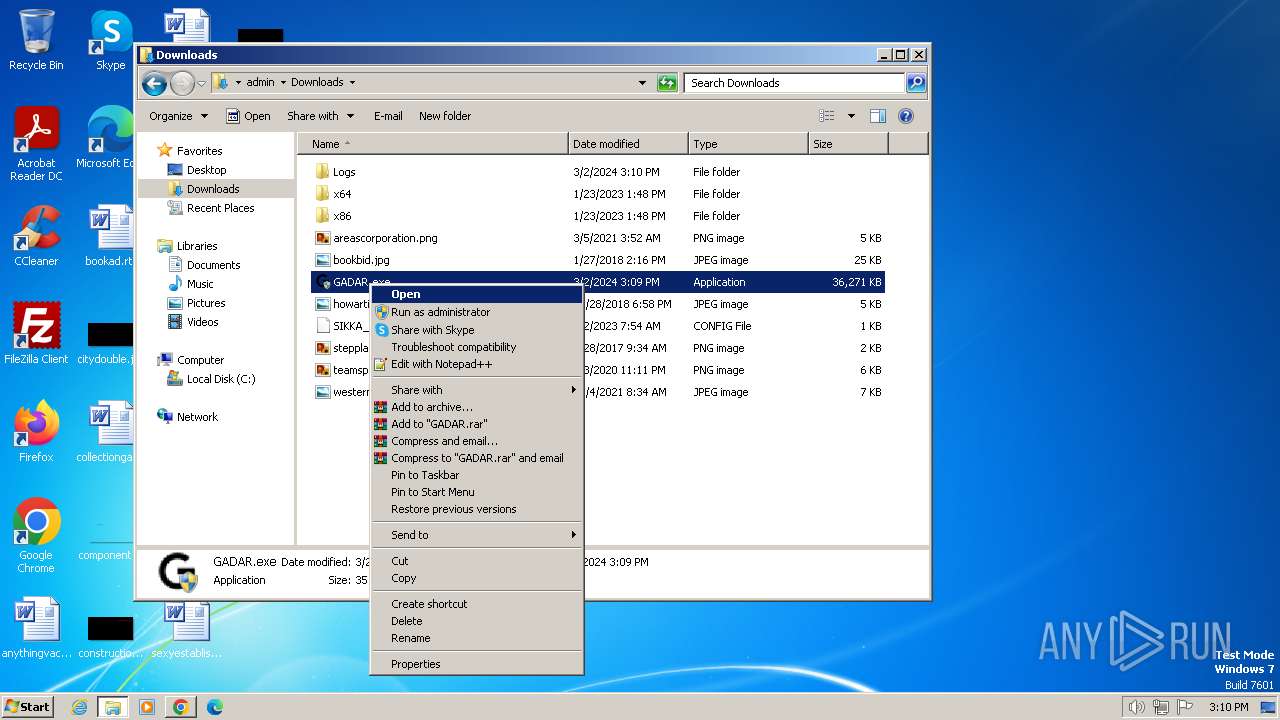Image resolution: width=1280 pixels, height=720 pixels.
Task: Open FileZilla Client shortcut
Action: click(x=36, y=334)
